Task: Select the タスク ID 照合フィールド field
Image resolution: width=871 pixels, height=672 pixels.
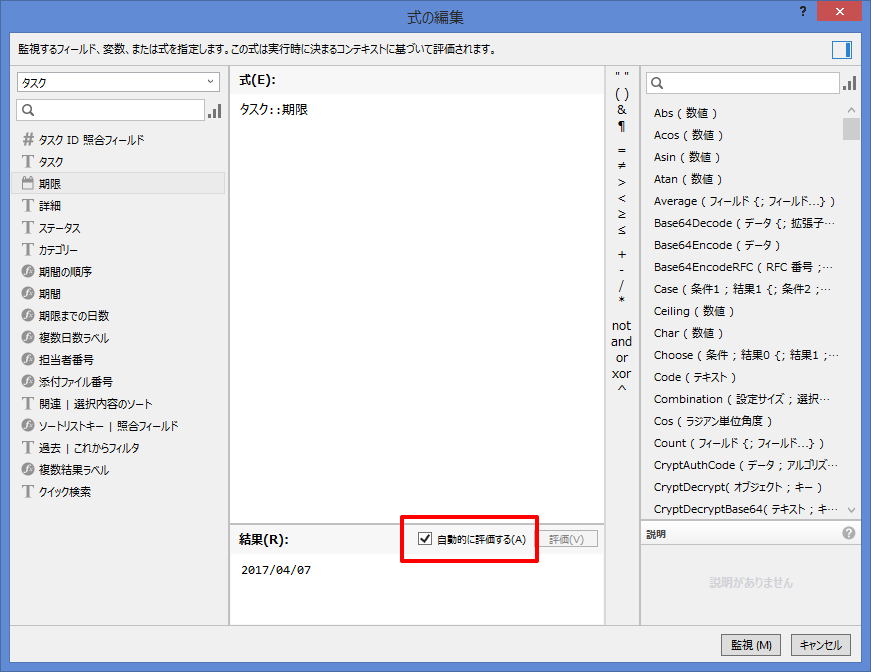Action: (x=118, y=139)
